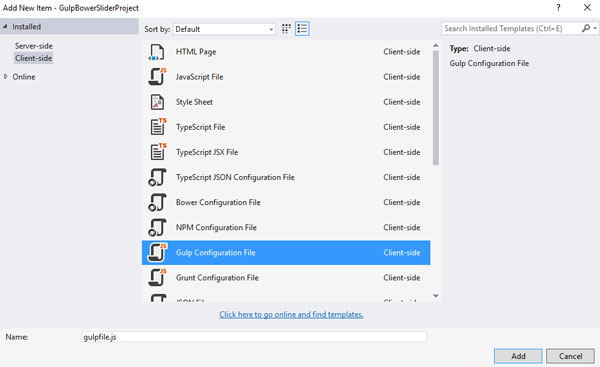Select the Style Sheet icon
The image size is (600, 367).
pyautogui.click(x=157, y=102)
